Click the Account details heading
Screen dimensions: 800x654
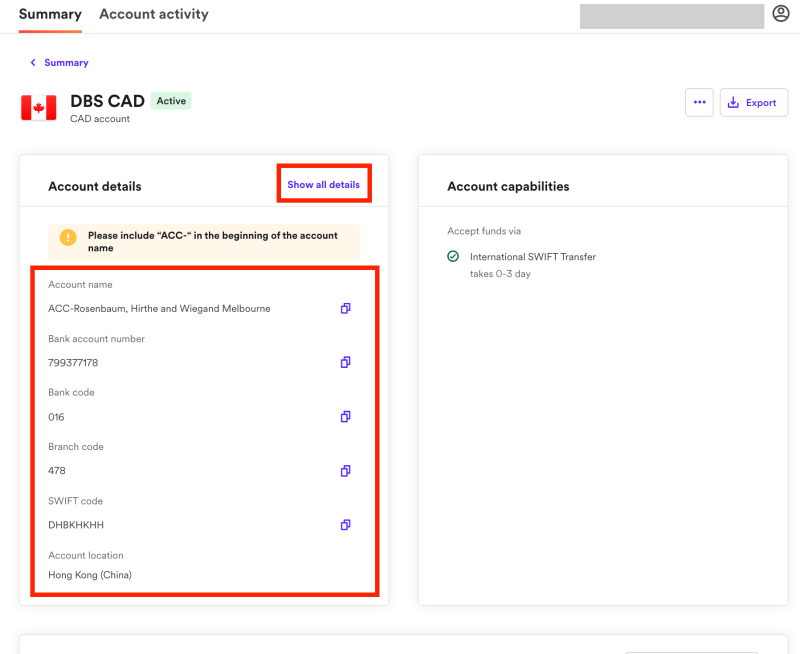95,187
